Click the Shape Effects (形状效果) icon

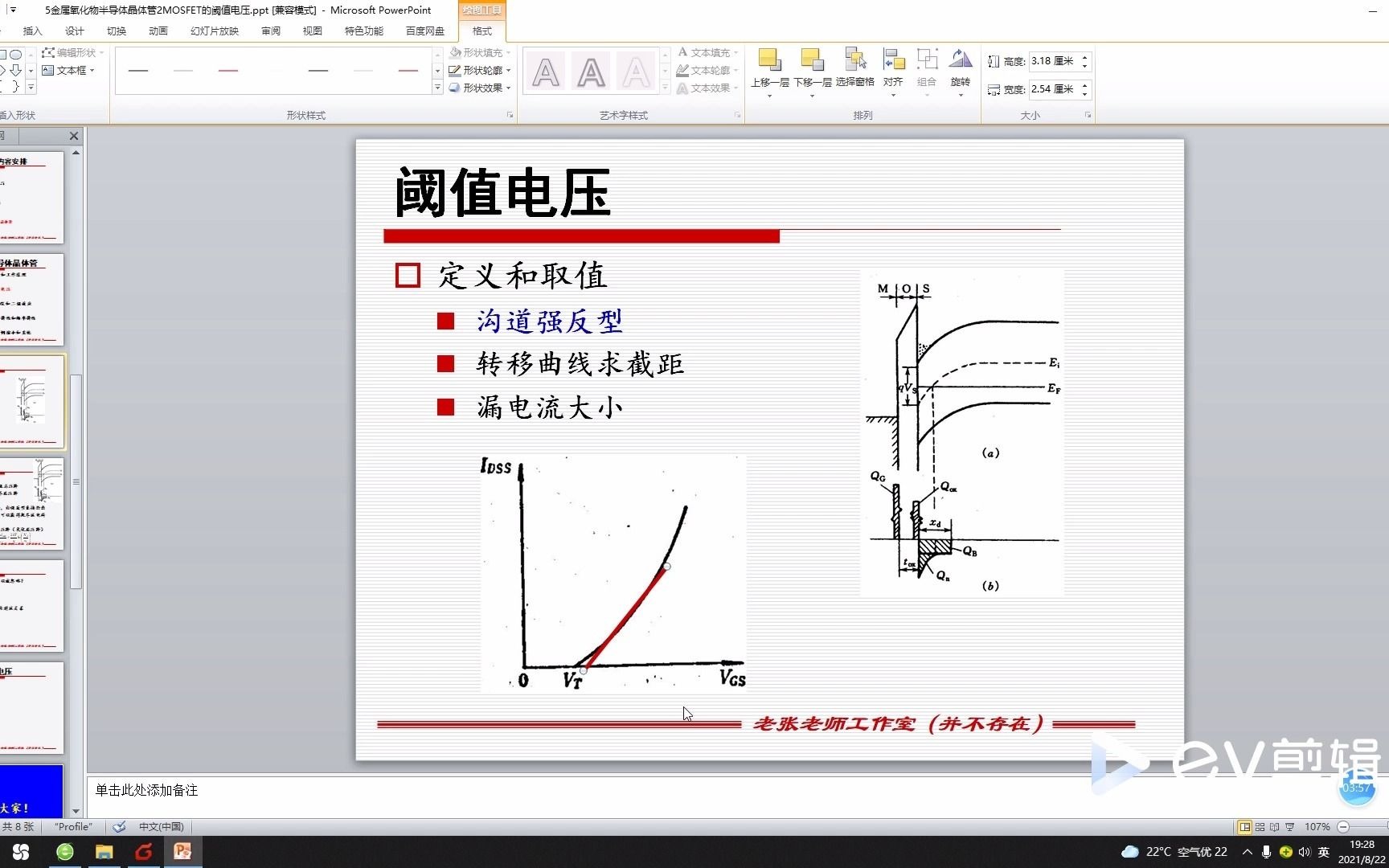point(454,88)
